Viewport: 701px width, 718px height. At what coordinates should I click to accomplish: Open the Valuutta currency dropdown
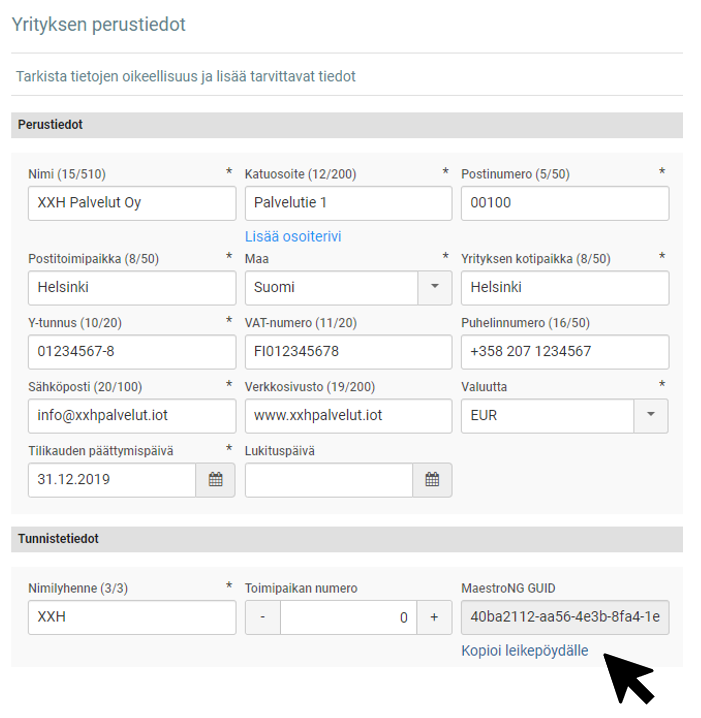(x=651, y=416)
